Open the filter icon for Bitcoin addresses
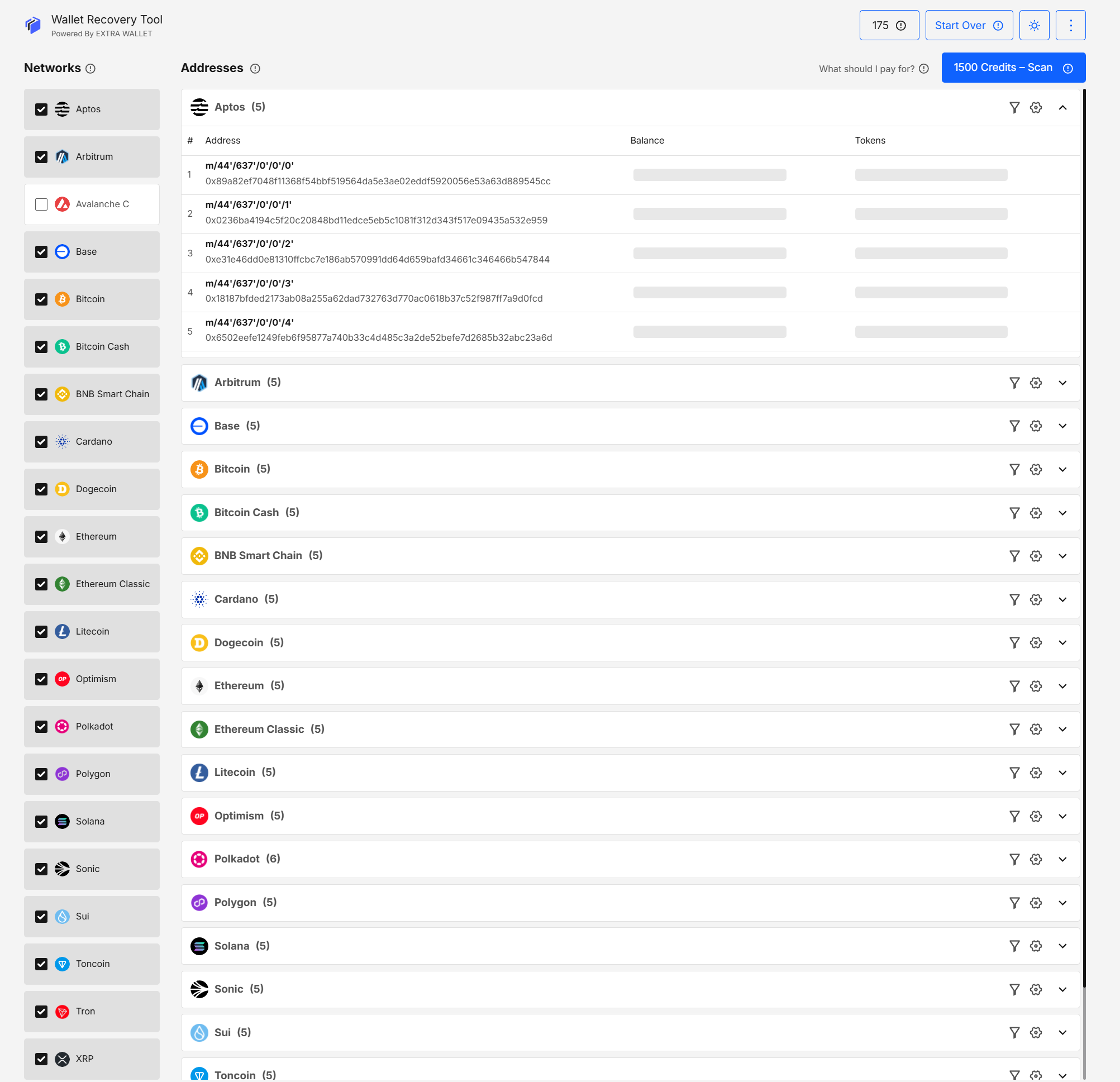This screenshot has width=1120, height=1082. 1014,469
